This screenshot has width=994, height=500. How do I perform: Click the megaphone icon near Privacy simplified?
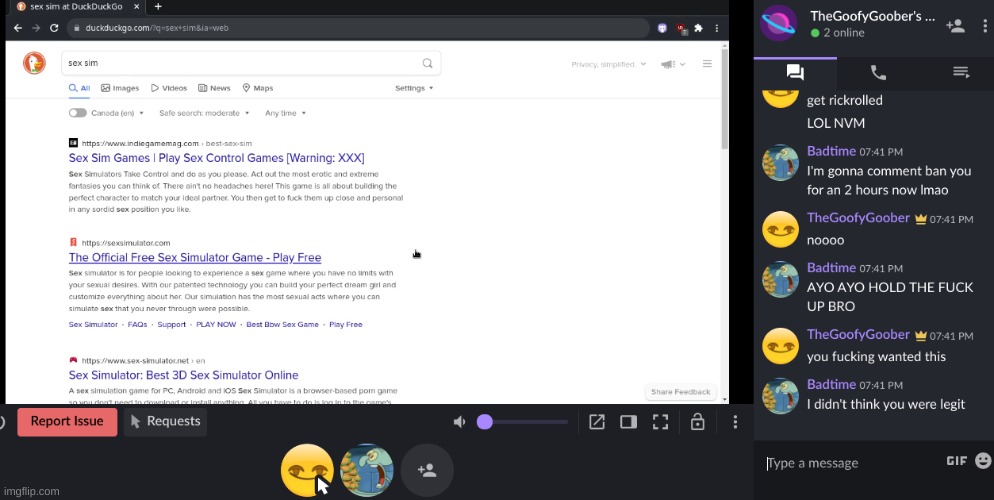pyautogui.click(x=667, y=64)
